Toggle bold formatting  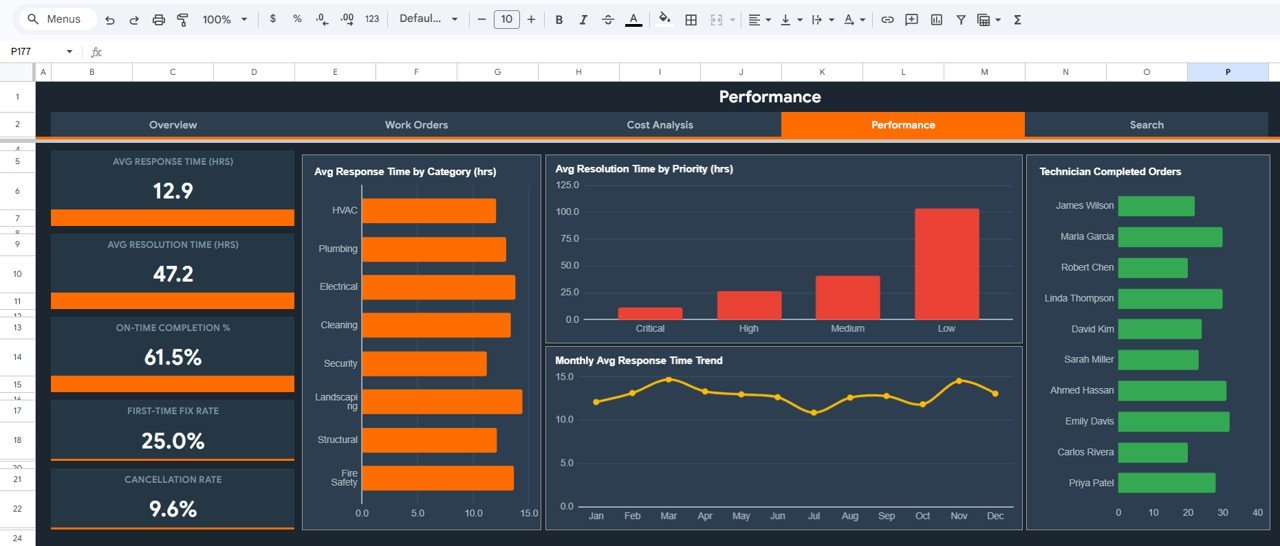[x=559, y=20]
